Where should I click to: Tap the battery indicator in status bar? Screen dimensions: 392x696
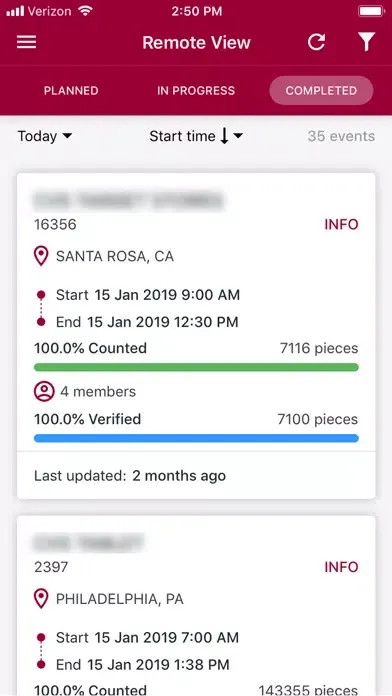(372, 12)
